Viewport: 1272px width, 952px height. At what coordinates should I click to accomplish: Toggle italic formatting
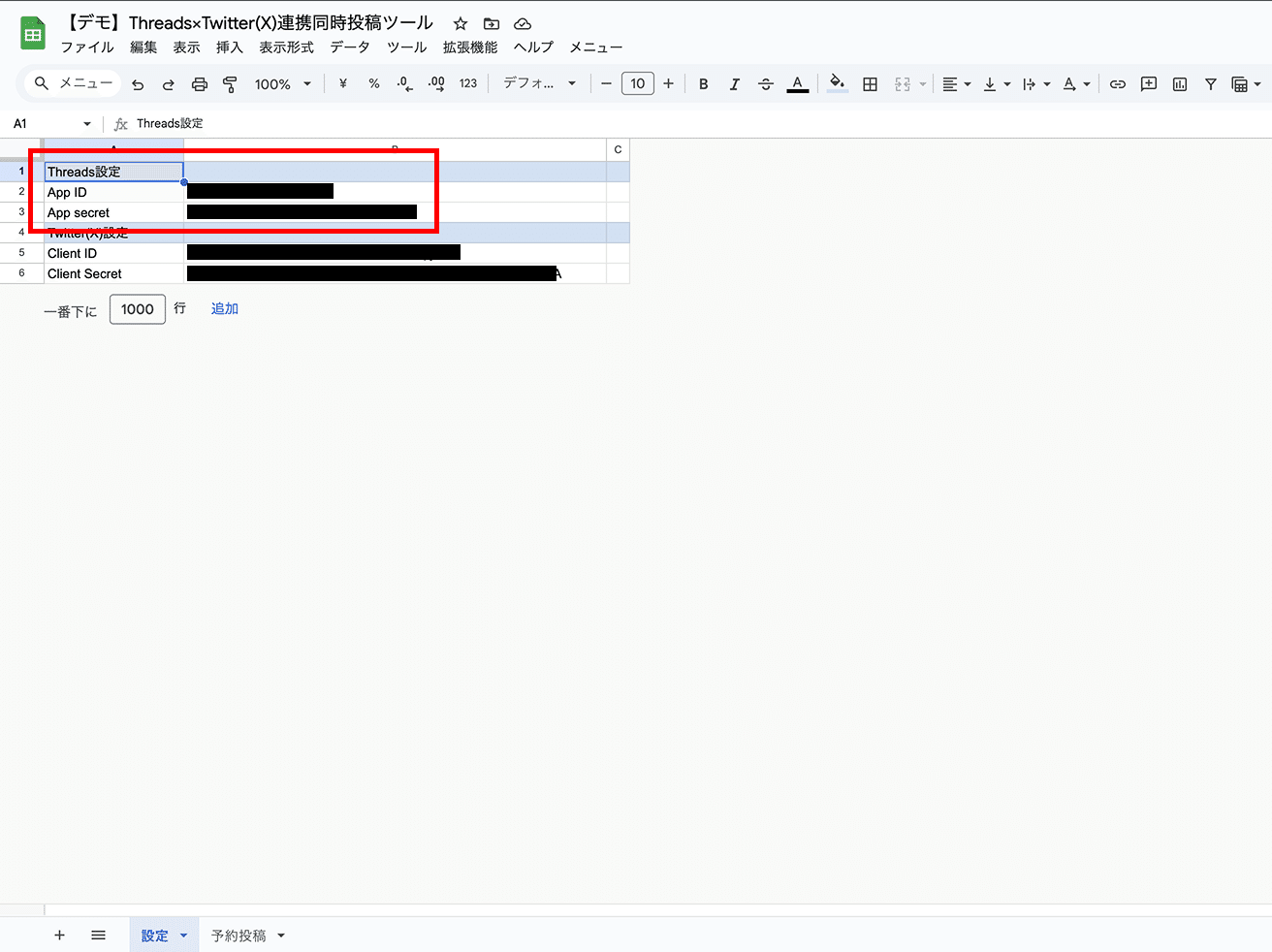point(735,84)
